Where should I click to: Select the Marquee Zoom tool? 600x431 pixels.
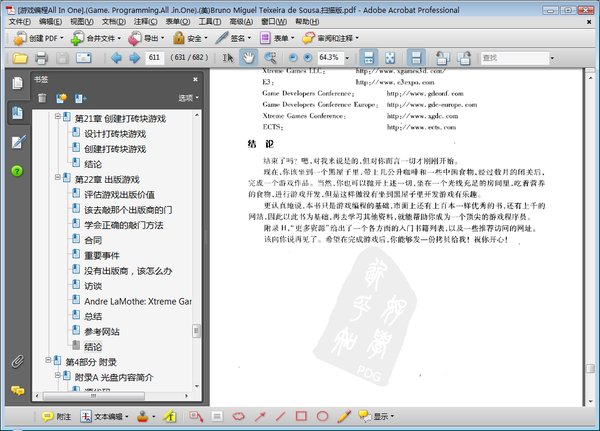point(270,58)
